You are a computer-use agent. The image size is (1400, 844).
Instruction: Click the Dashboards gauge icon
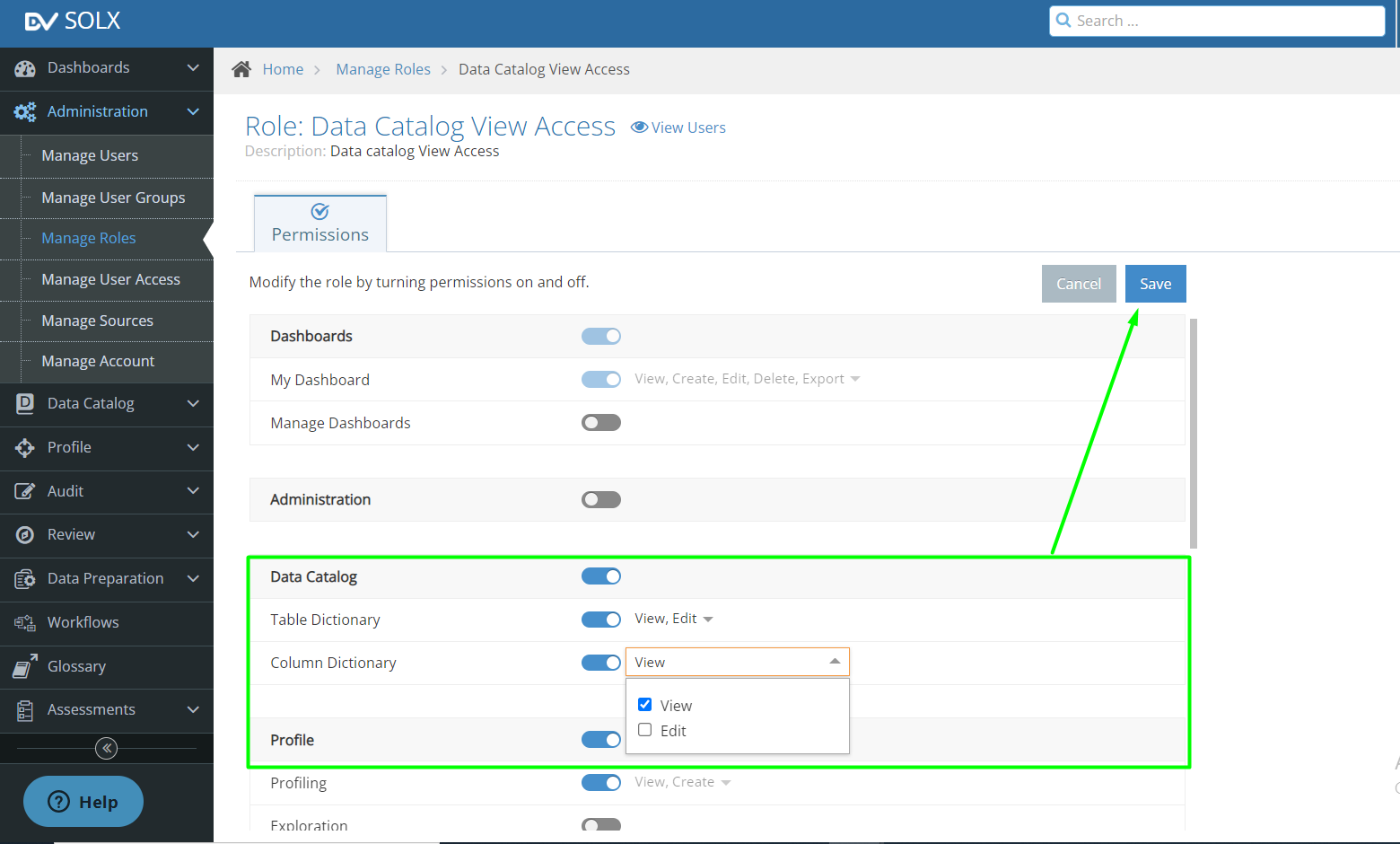tap(25, 68)
